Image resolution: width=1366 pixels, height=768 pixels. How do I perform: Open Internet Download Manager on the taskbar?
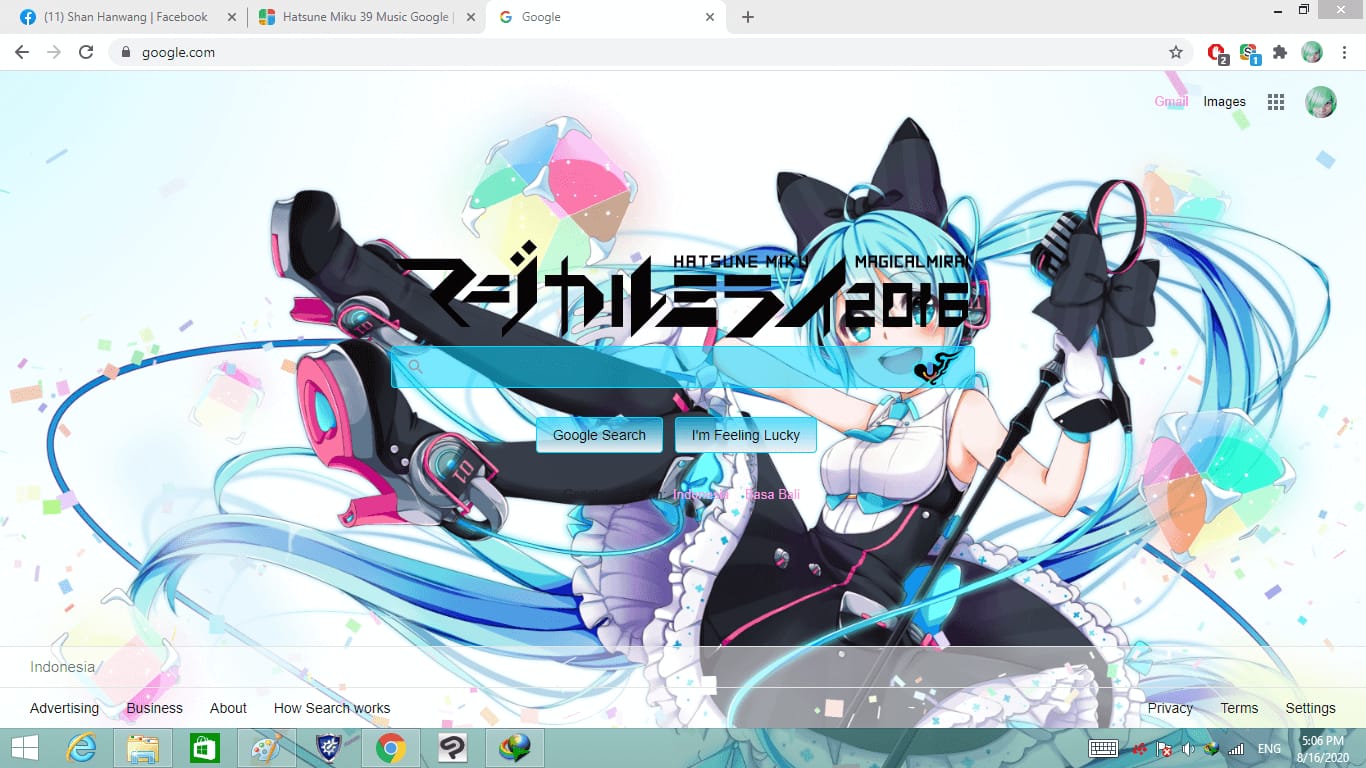(515, 748)
